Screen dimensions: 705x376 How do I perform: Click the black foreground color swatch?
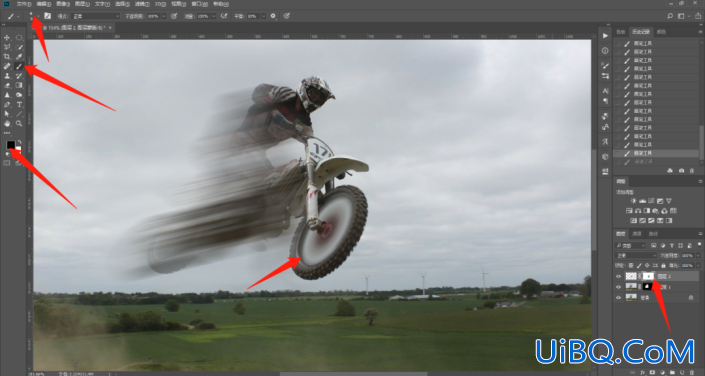click(x=10, y=145)
